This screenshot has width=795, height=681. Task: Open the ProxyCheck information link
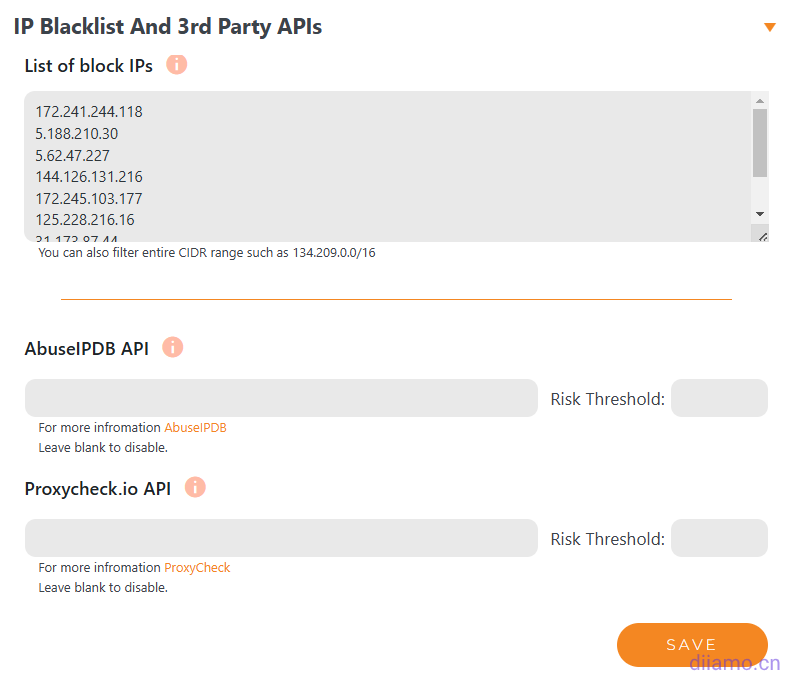pos(197,568)
